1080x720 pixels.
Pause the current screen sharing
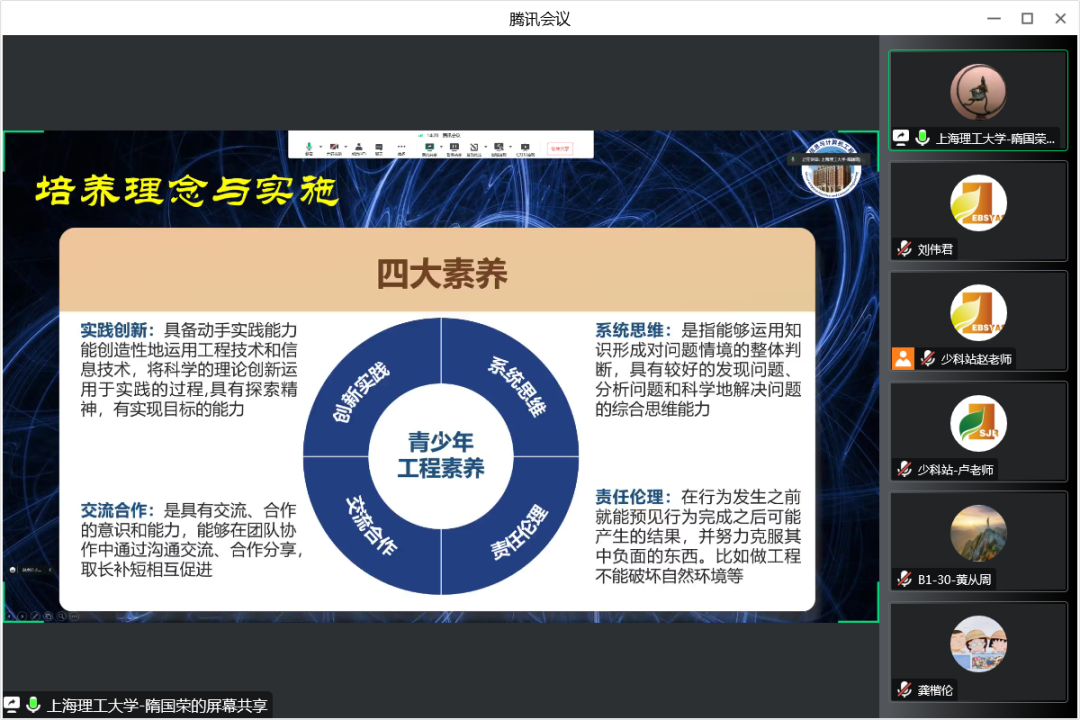[453, 147]
